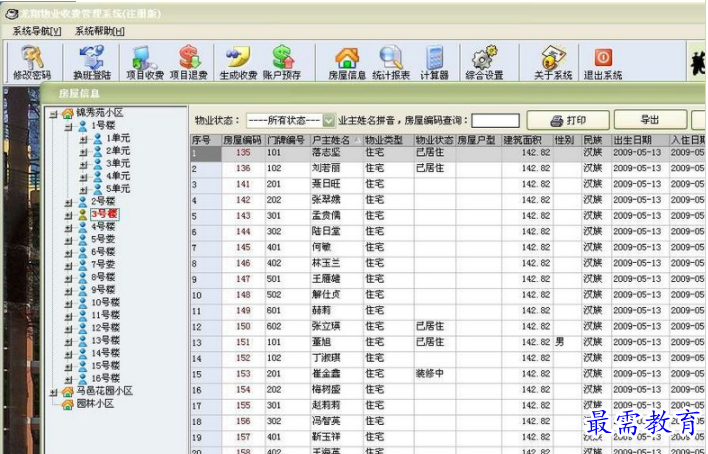
Task: Expand the 马邑花园小区 tree node
Action: 54,392
